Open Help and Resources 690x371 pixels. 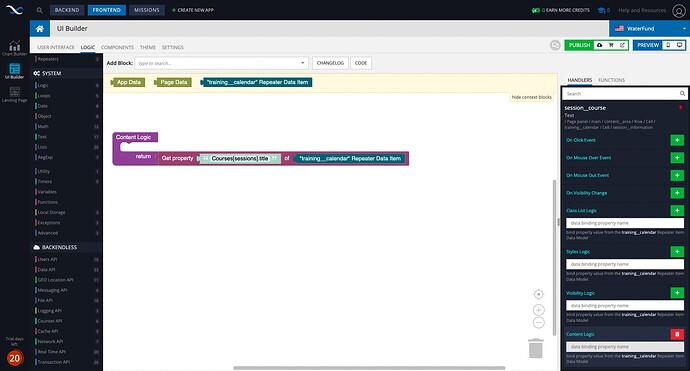[642, 10]
